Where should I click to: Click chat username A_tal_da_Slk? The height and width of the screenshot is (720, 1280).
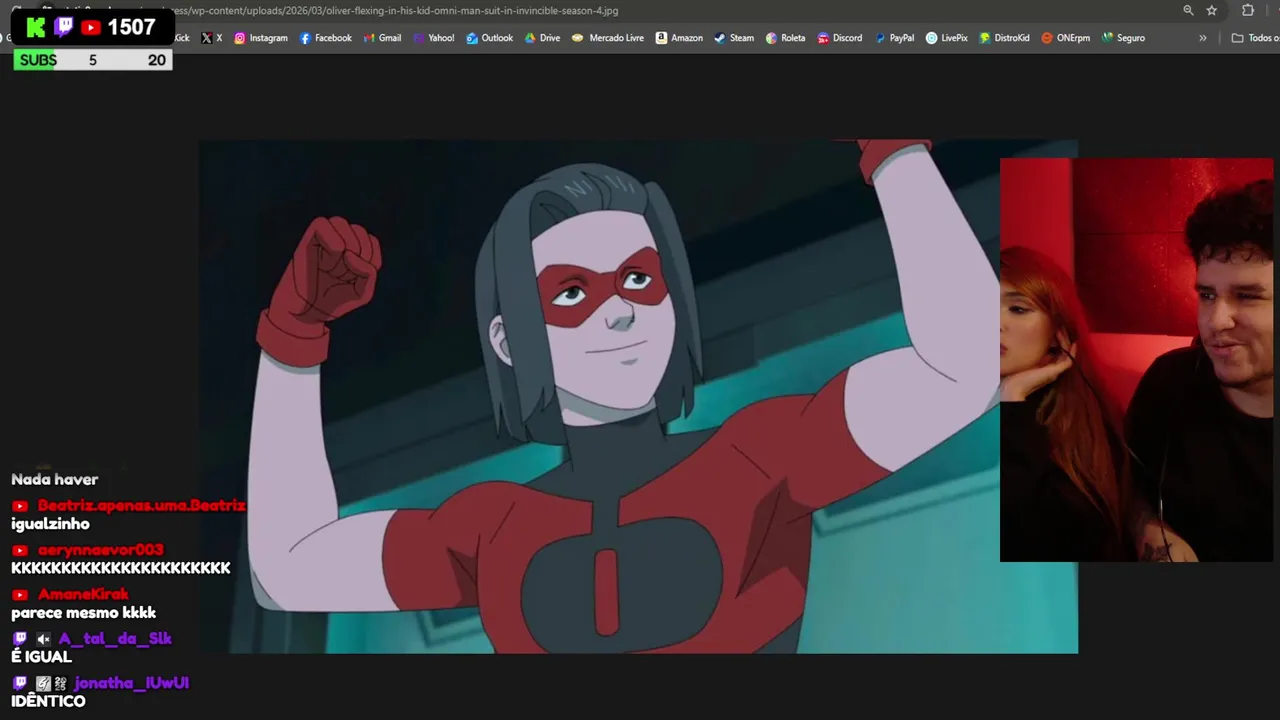[115, 638]
